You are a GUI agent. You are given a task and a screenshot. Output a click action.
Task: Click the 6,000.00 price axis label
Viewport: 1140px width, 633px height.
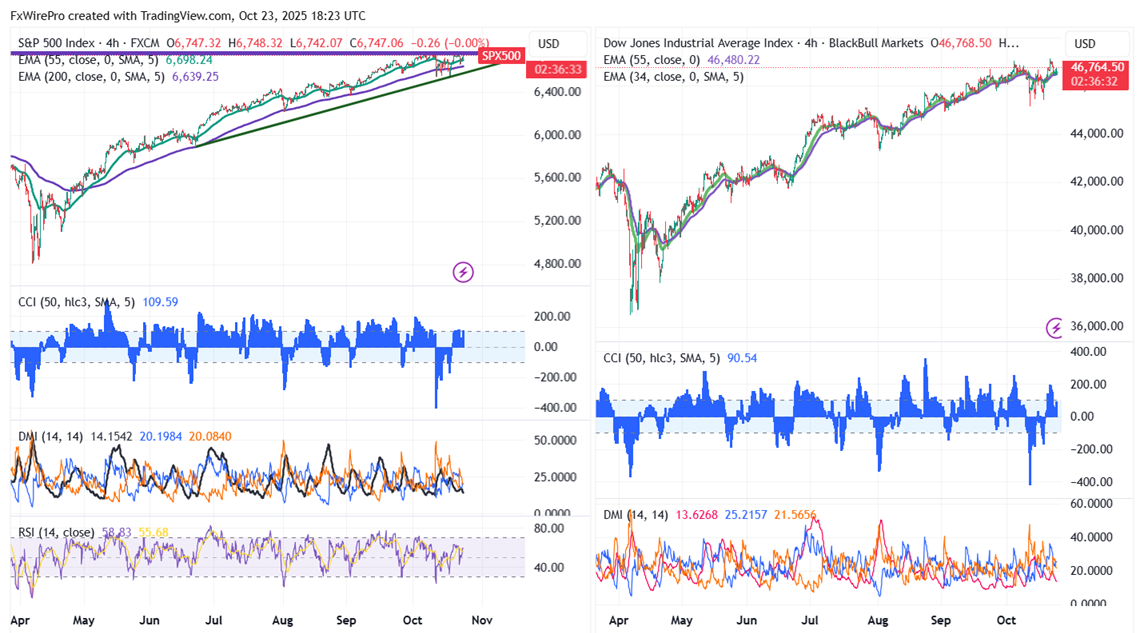[558, 134]
